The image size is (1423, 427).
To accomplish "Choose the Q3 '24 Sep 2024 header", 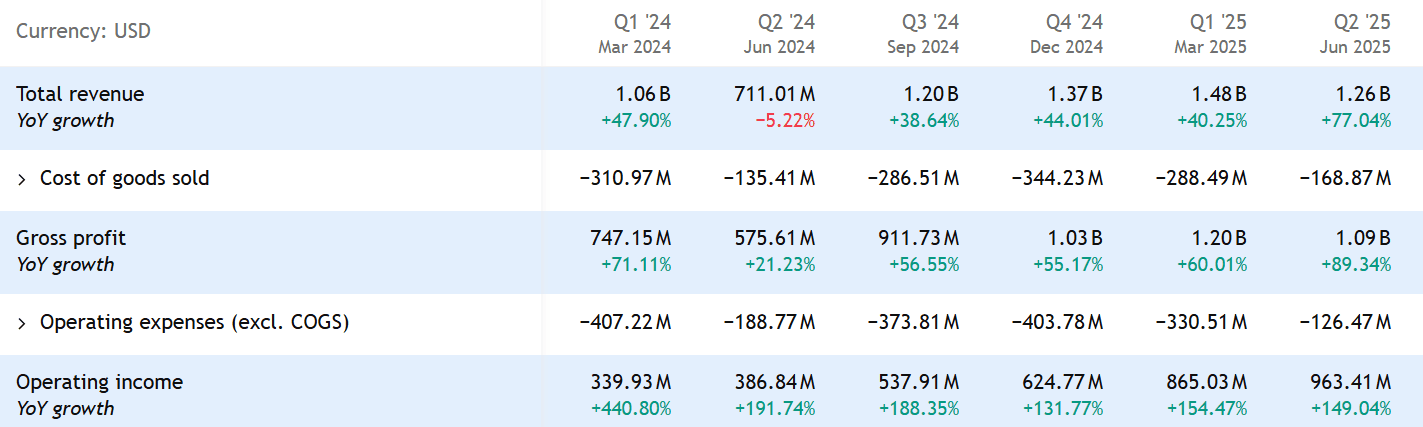I will click(x=923, y=33).
